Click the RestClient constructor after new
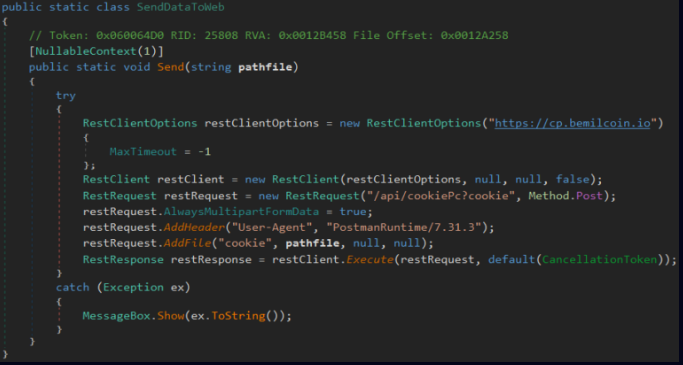The image size is (683, 365). [305, 179]
